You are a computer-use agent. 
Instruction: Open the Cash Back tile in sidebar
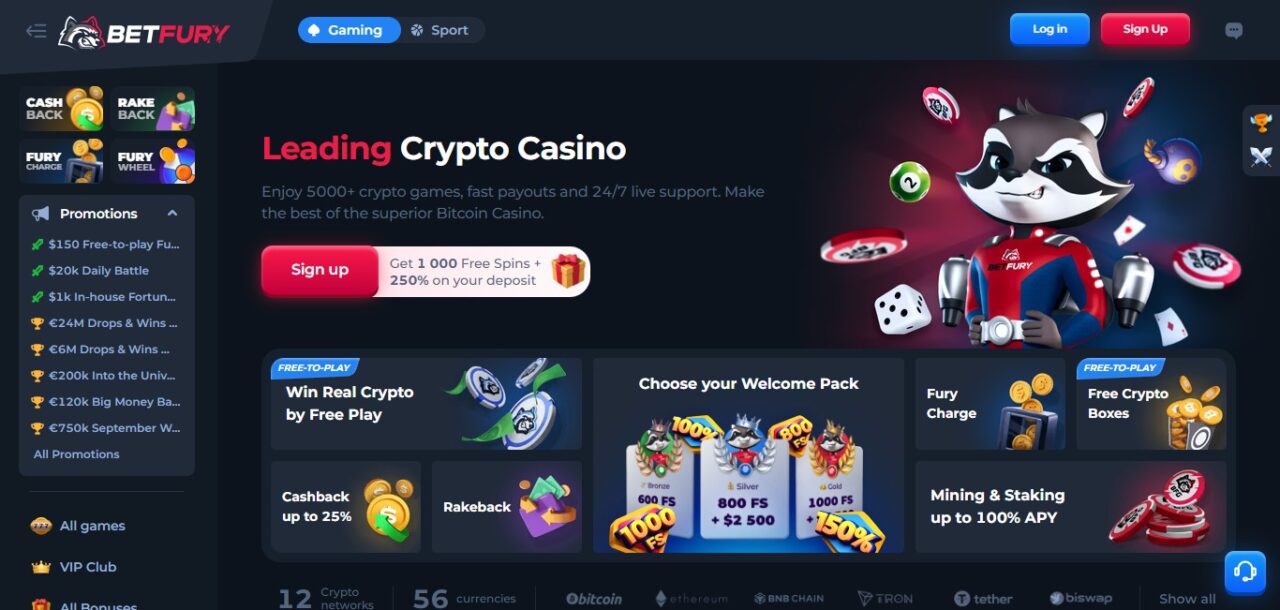(61, 108)
